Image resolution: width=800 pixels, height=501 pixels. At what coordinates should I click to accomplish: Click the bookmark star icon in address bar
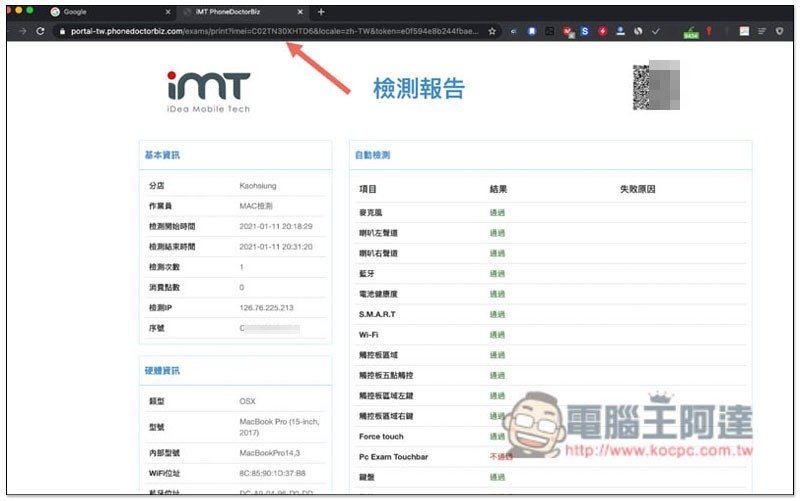tap(491, 32)
